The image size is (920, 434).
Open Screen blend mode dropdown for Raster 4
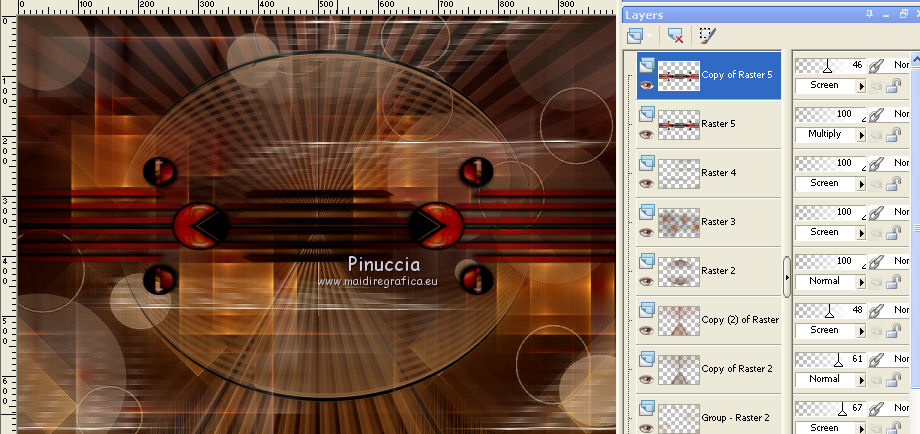tap(861, 184)
